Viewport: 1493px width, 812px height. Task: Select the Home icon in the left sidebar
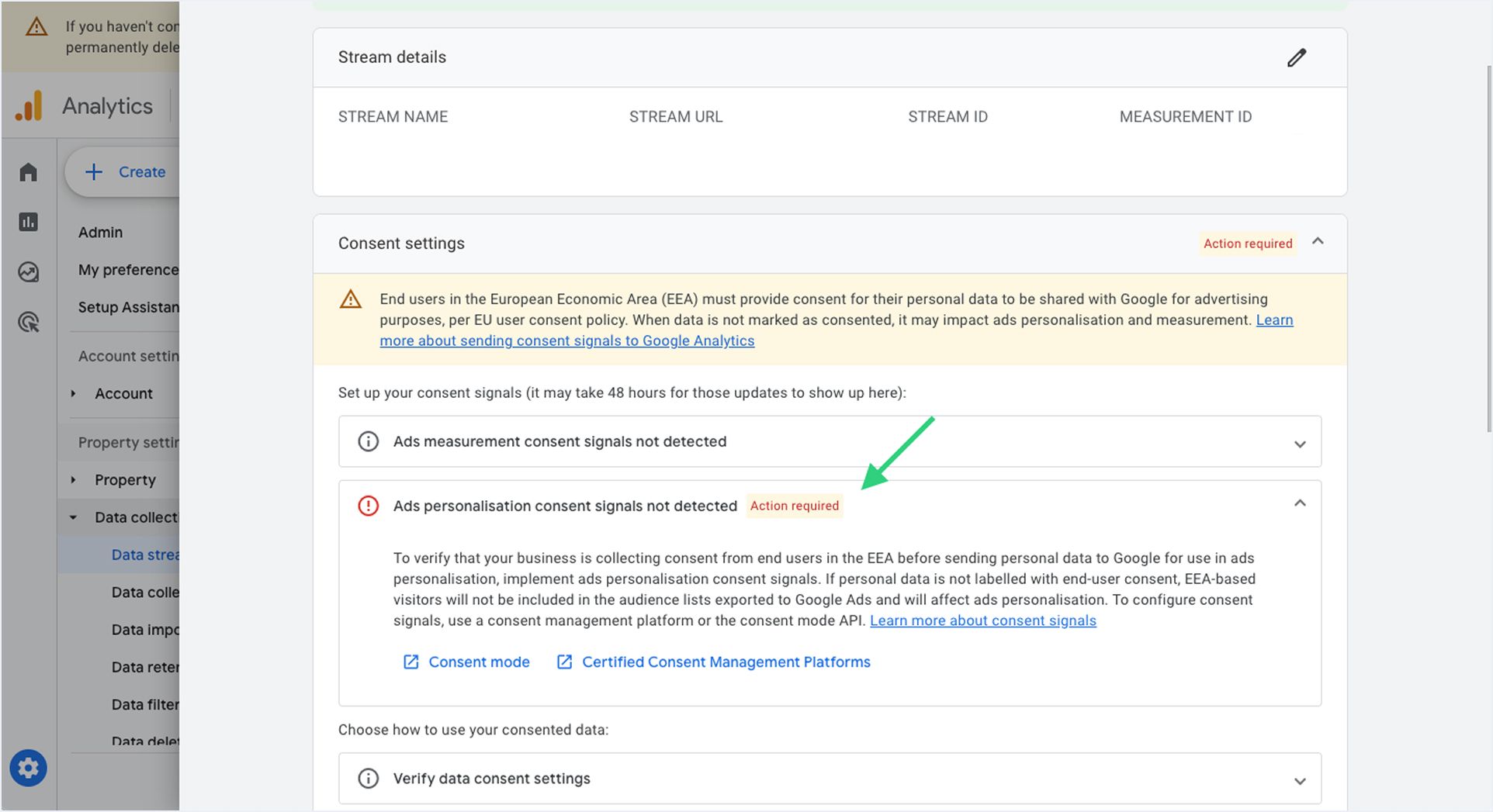[x=28, y=172]
